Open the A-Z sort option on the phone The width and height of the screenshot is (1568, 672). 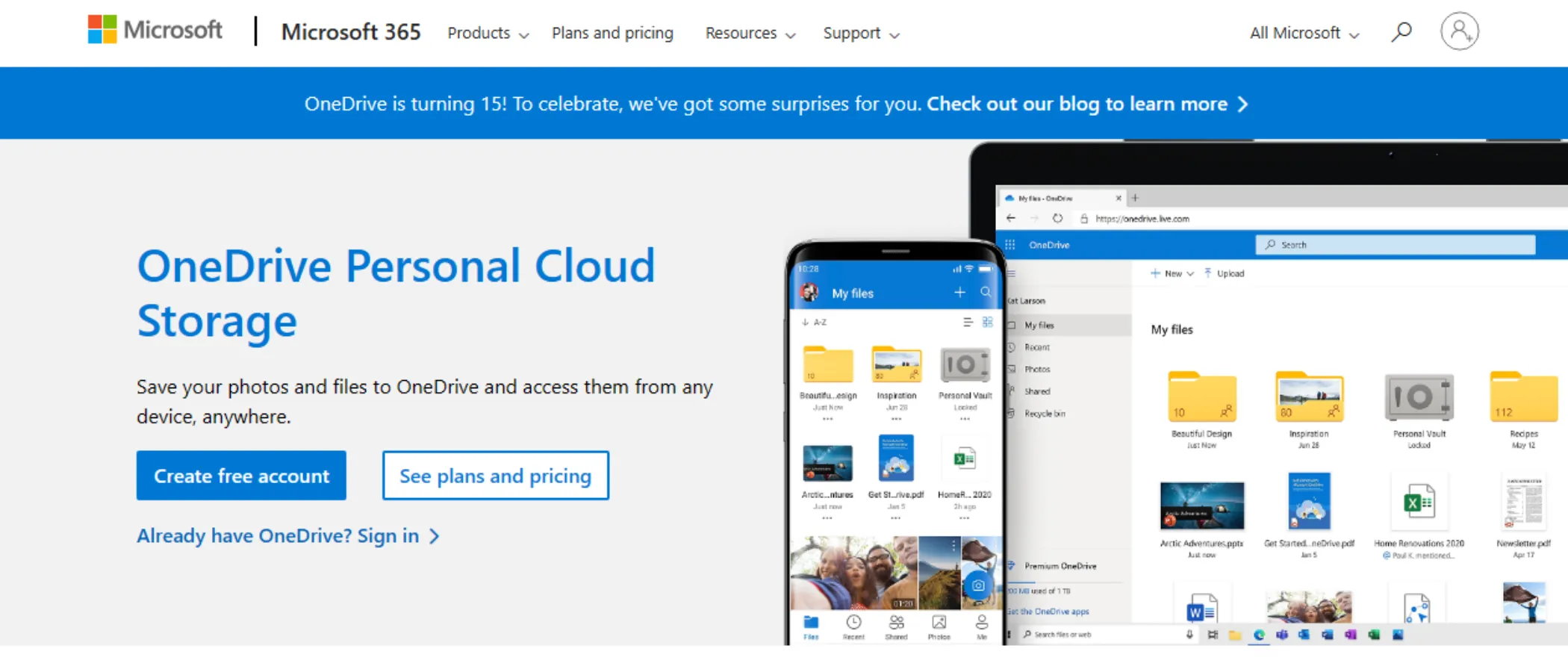815,323
